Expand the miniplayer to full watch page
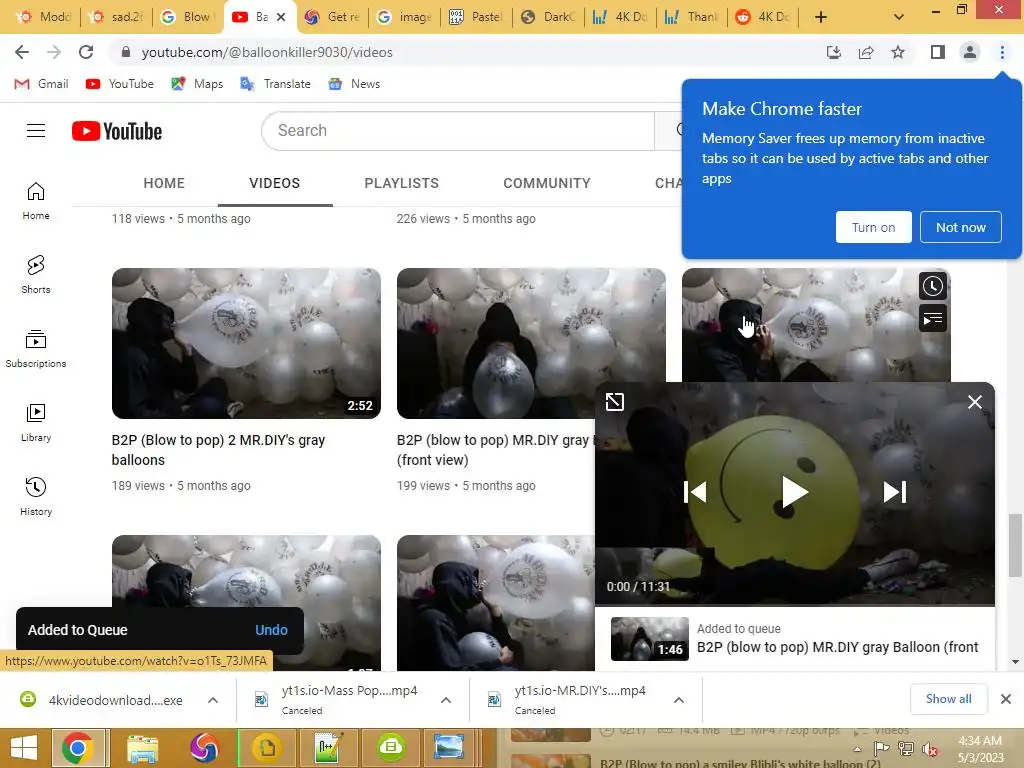Screen dimensions: 1024x768 coord(615,402)
